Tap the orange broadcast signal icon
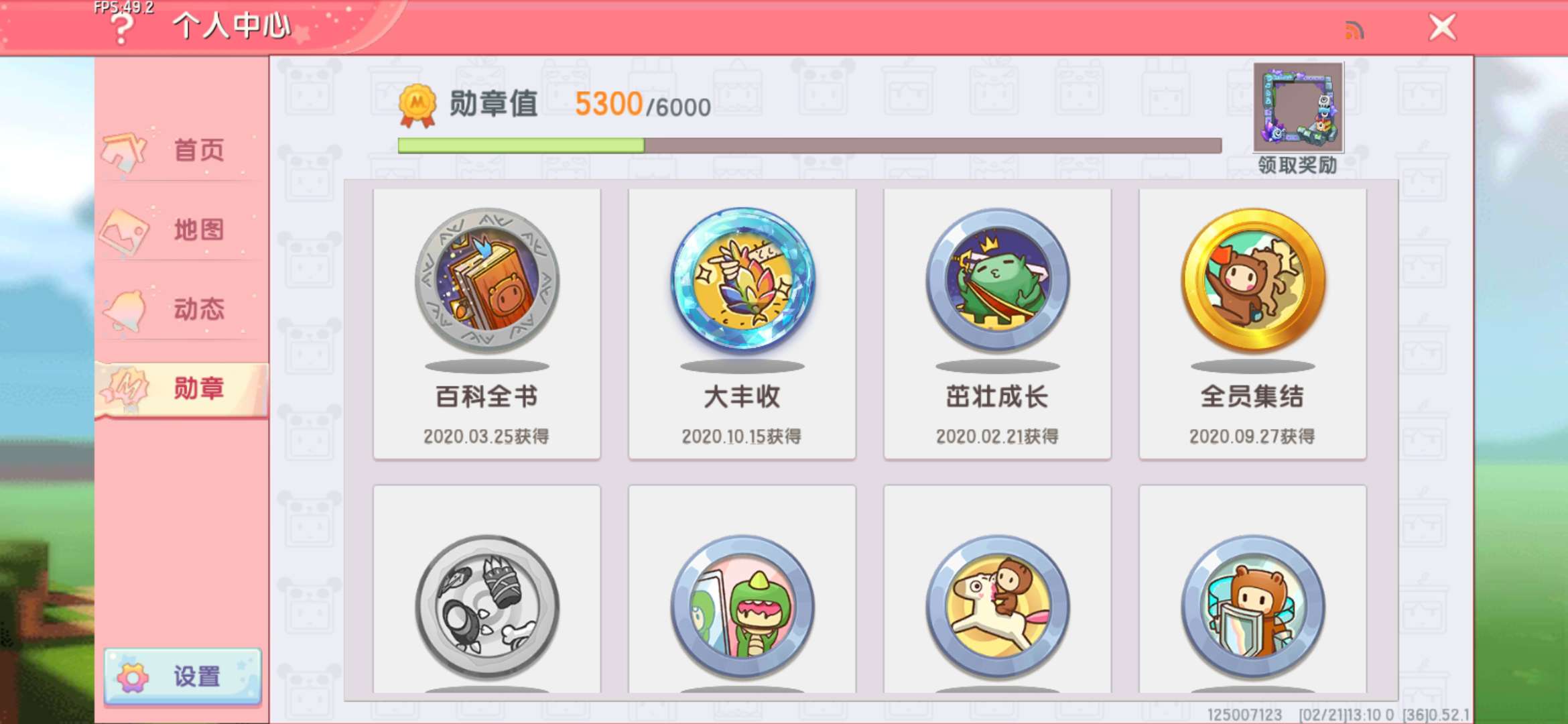The width and height of the screenshot is (1568, 724). pyautogui.click(x=1354, y=30)
